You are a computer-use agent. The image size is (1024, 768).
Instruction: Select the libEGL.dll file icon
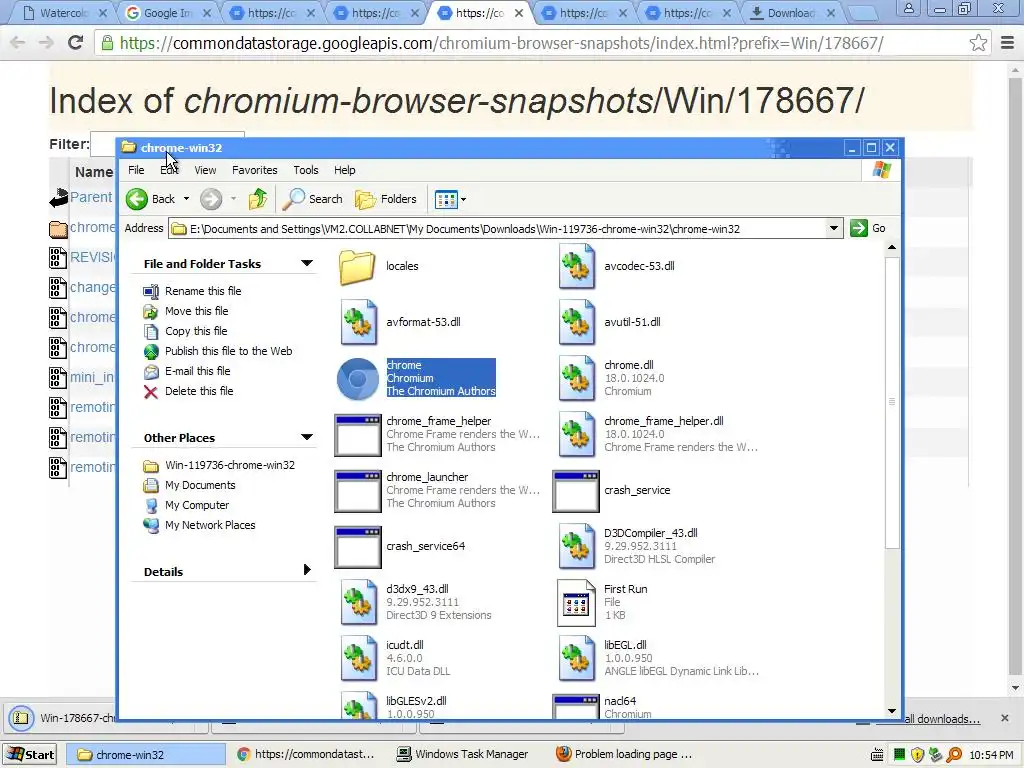(577, 658)
